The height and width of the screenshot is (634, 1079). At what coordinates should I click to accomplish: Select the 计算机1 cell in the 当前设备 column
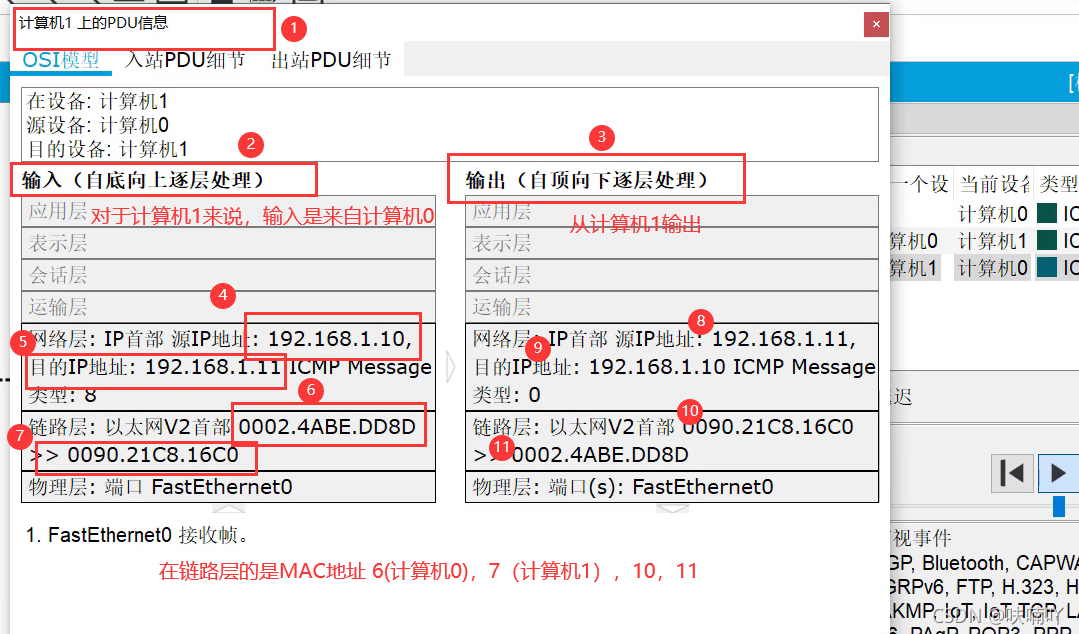point(992,241)
